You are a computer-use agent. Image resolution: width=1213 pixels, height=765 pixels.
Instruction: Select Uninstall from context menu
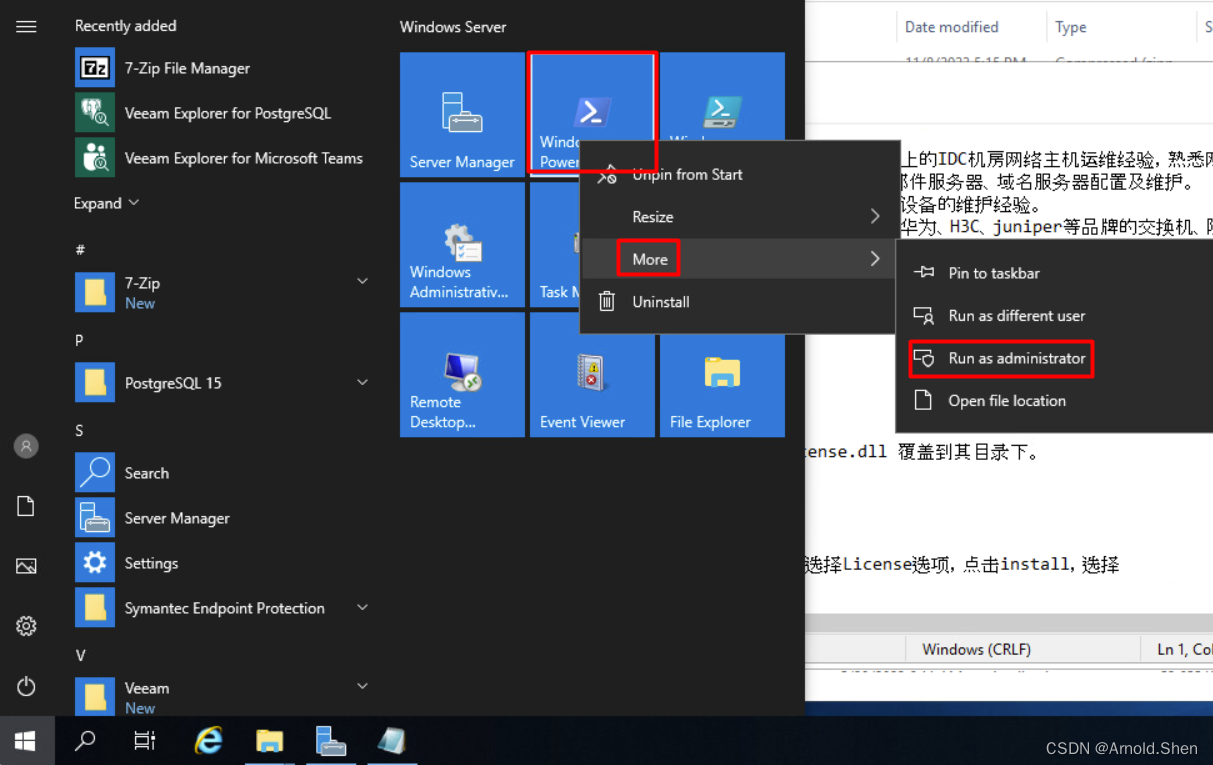pos(737,301)
